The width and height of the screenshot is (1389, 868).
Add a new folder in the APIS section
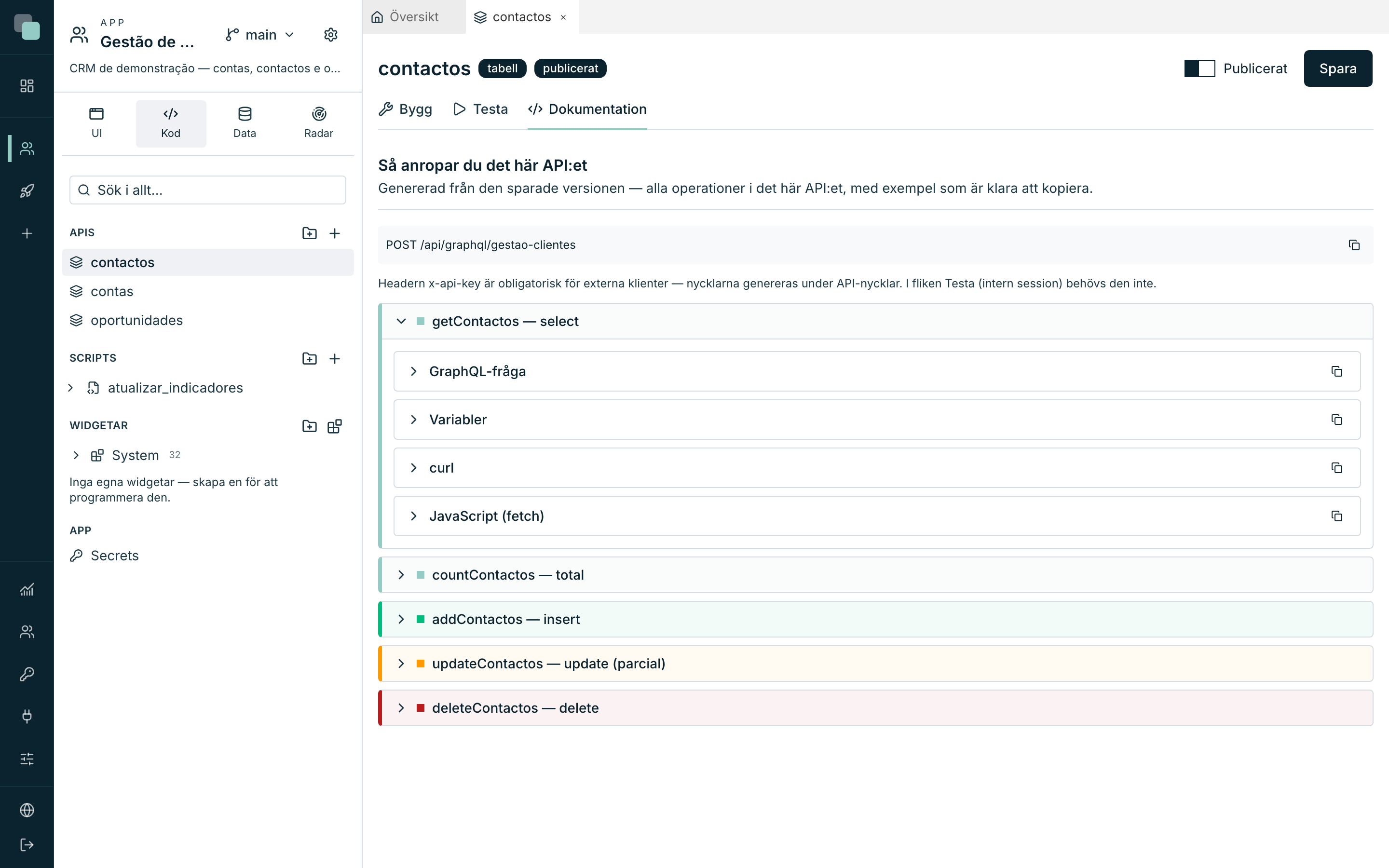pos(309,233)
